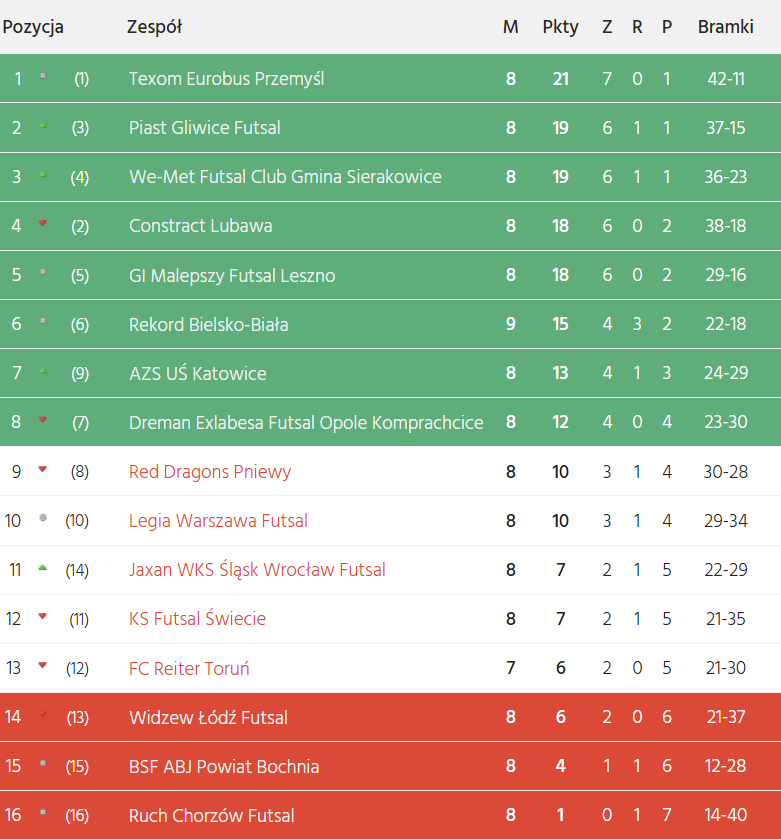Click the Pkty column header
The image size is (781, 839).
(560, 27)
